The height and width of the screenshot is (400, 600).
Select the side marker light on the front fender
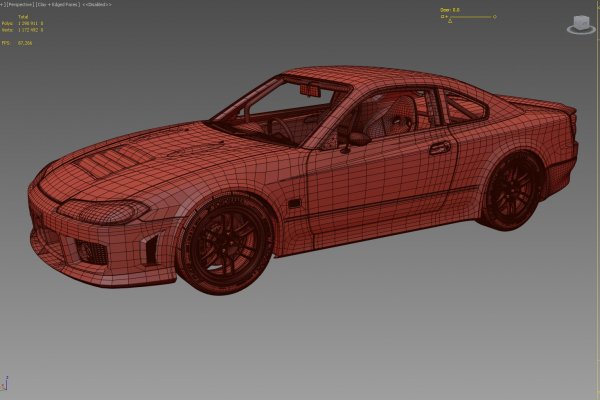coord(293,202)
